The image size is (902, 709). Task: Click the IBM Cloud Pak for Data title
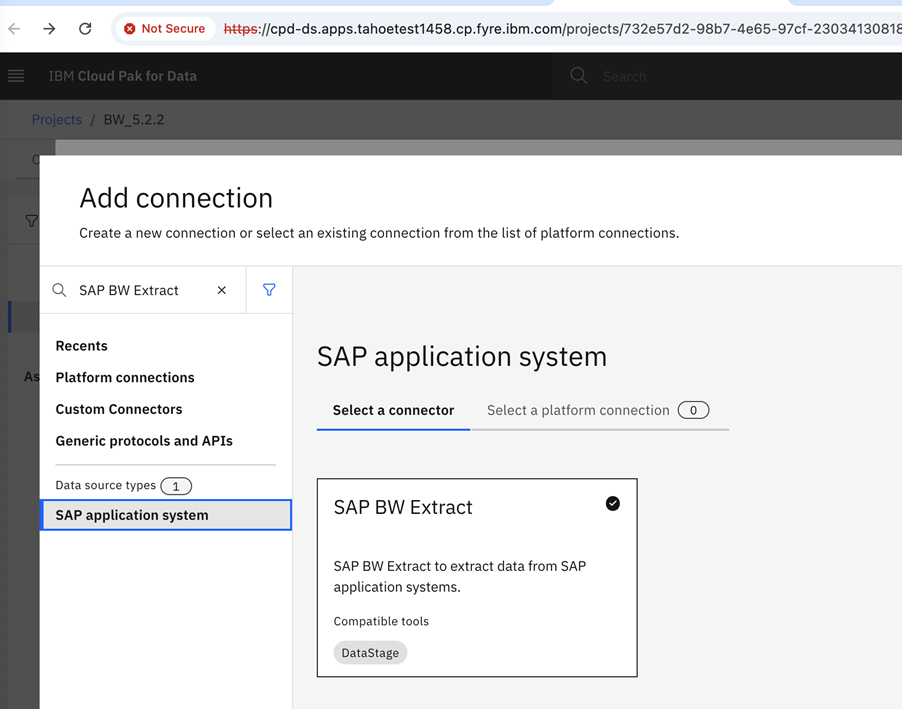click(123, 76)
